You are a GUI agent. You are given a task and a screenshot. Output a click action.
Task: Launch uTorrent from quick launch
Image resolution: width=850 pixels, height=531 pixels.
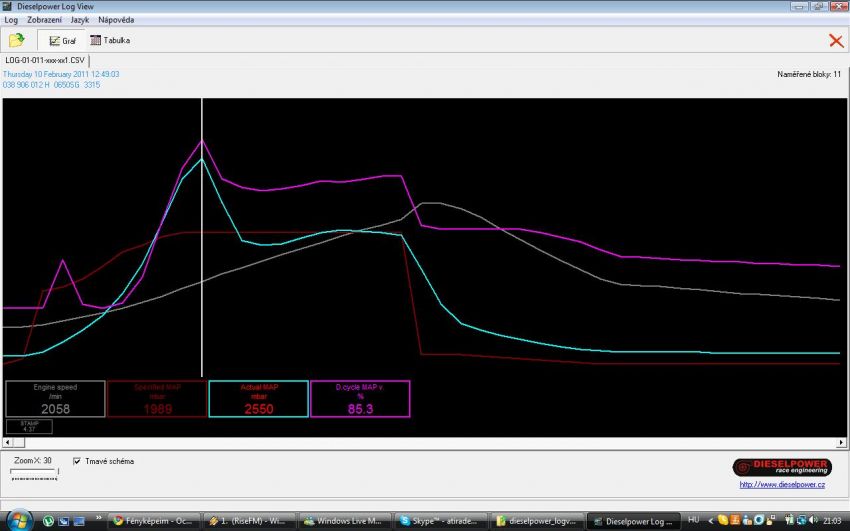pyautogui.click(x=48, y=521)
